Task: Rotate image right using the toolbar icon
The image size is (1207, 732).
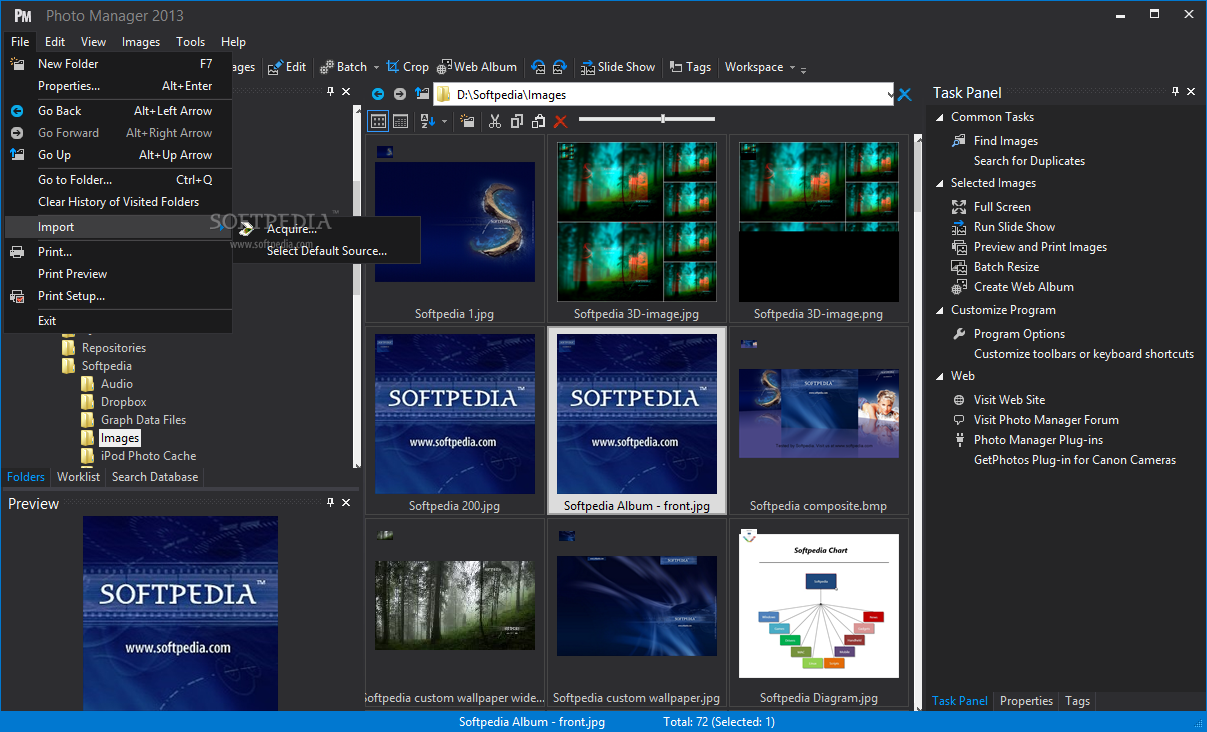Action: pyautogui.click(x=560, y=67)
